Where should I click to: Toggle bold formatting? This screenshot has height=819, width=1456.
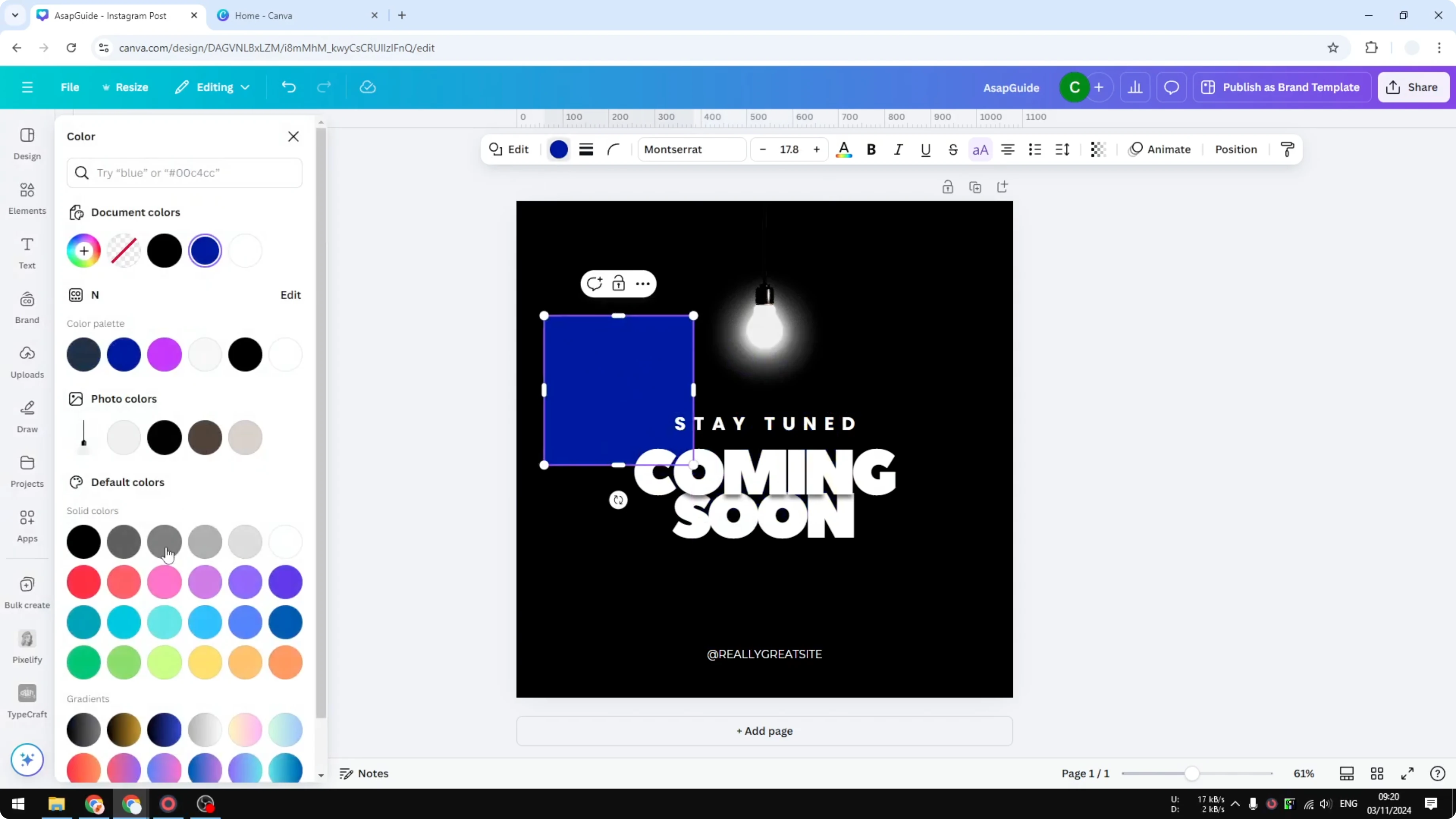(871, 149)
